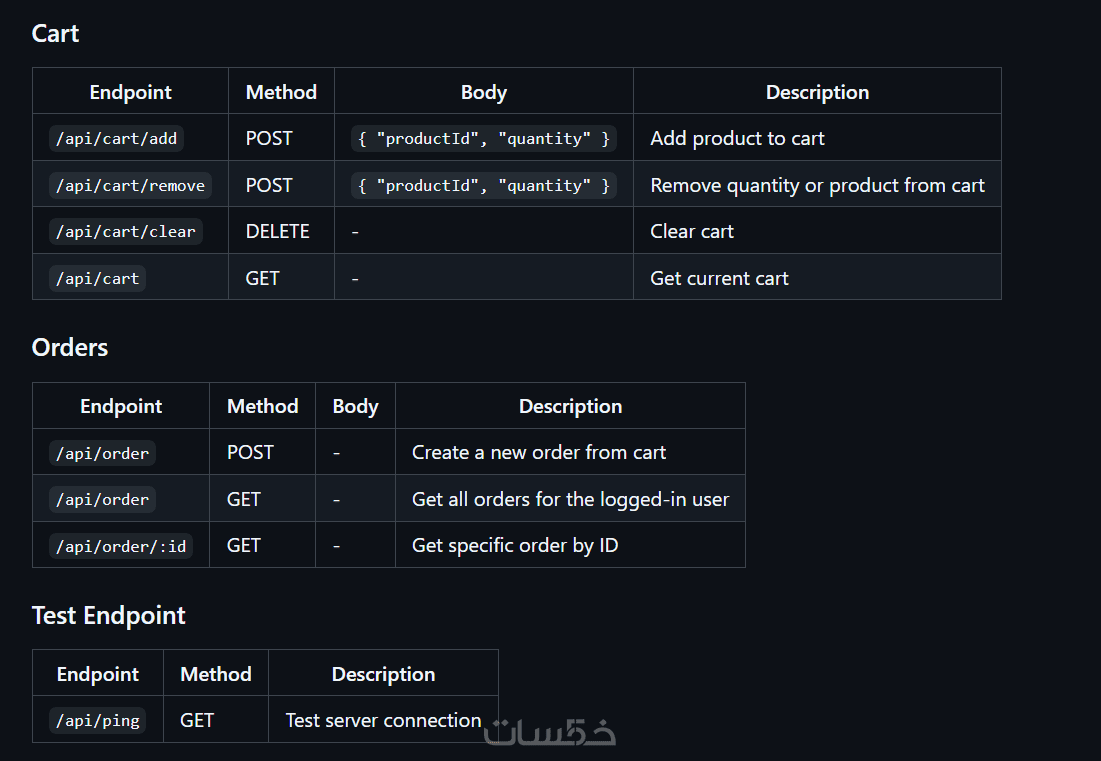The image size is (1101, 761).
Task: Click the Cart section heading
Action: coord(55,33)
